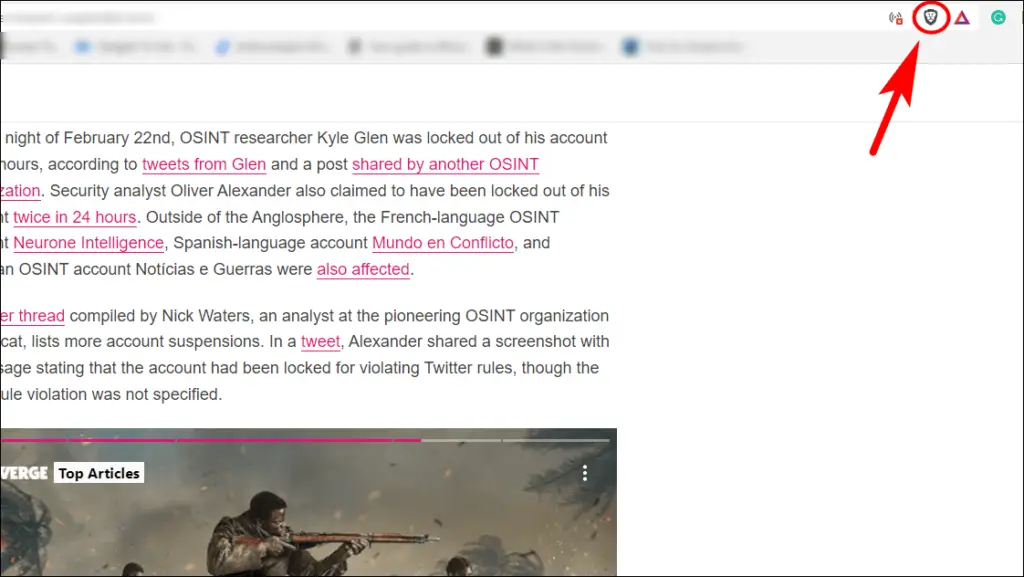Click the blocked broadcast signal icon

pyautogui.click(x=896, y=18)
